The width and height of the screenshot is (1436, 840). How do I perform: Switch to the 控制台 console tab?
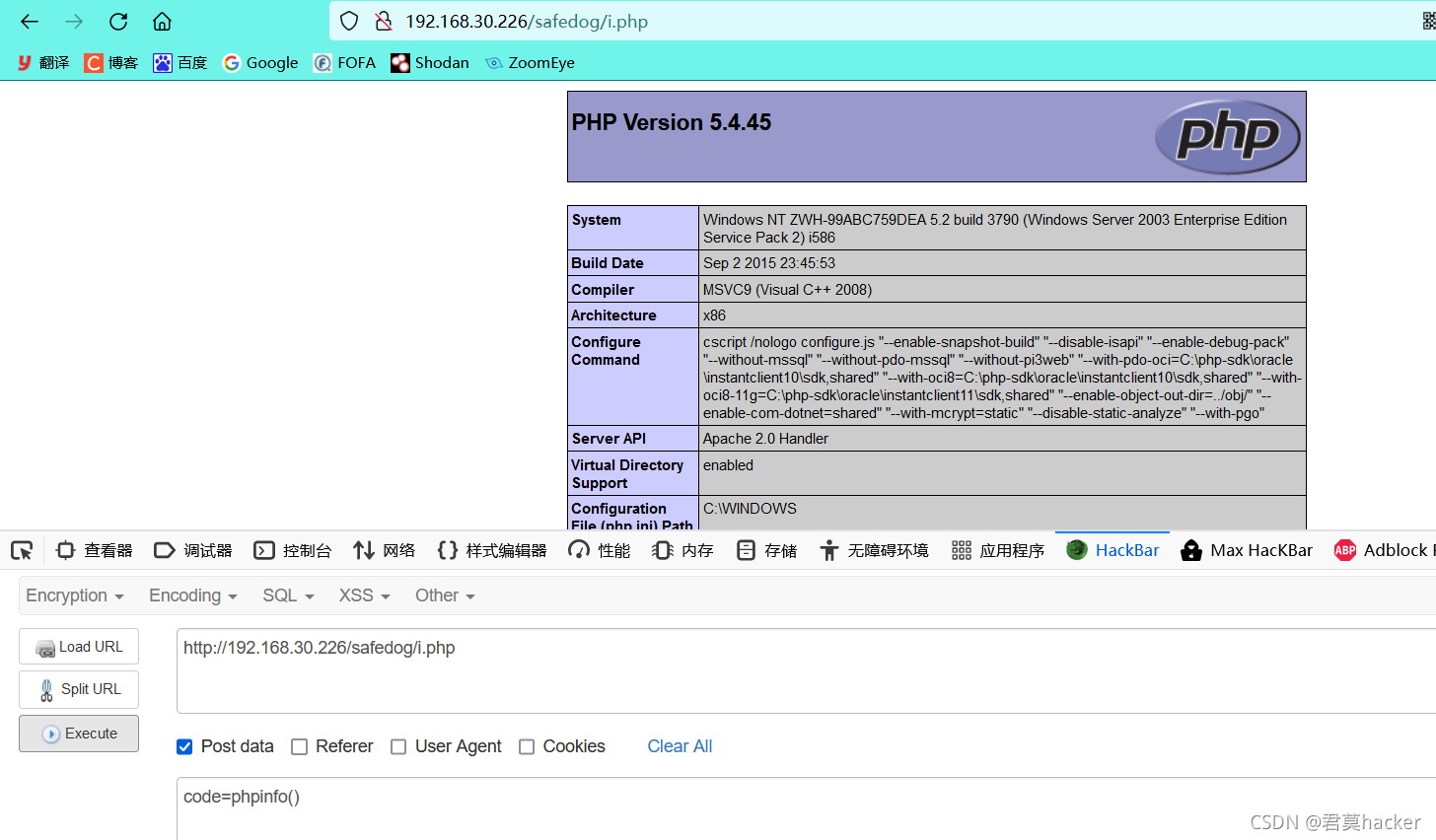click(293, 550)
